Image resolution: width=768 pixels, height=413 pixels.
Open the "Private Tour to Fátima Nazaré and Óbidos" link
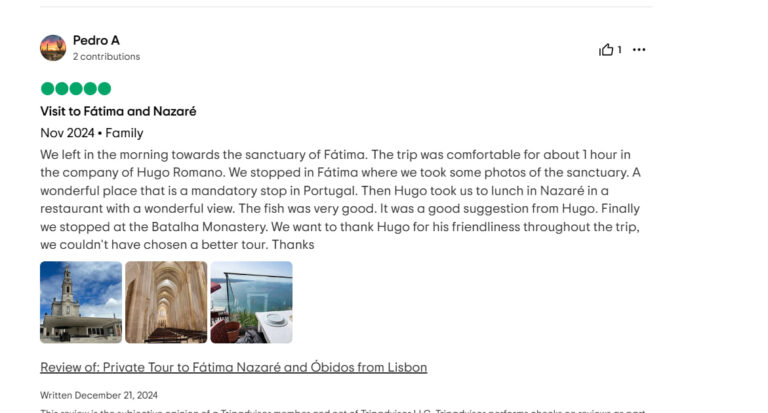(233, 367)
